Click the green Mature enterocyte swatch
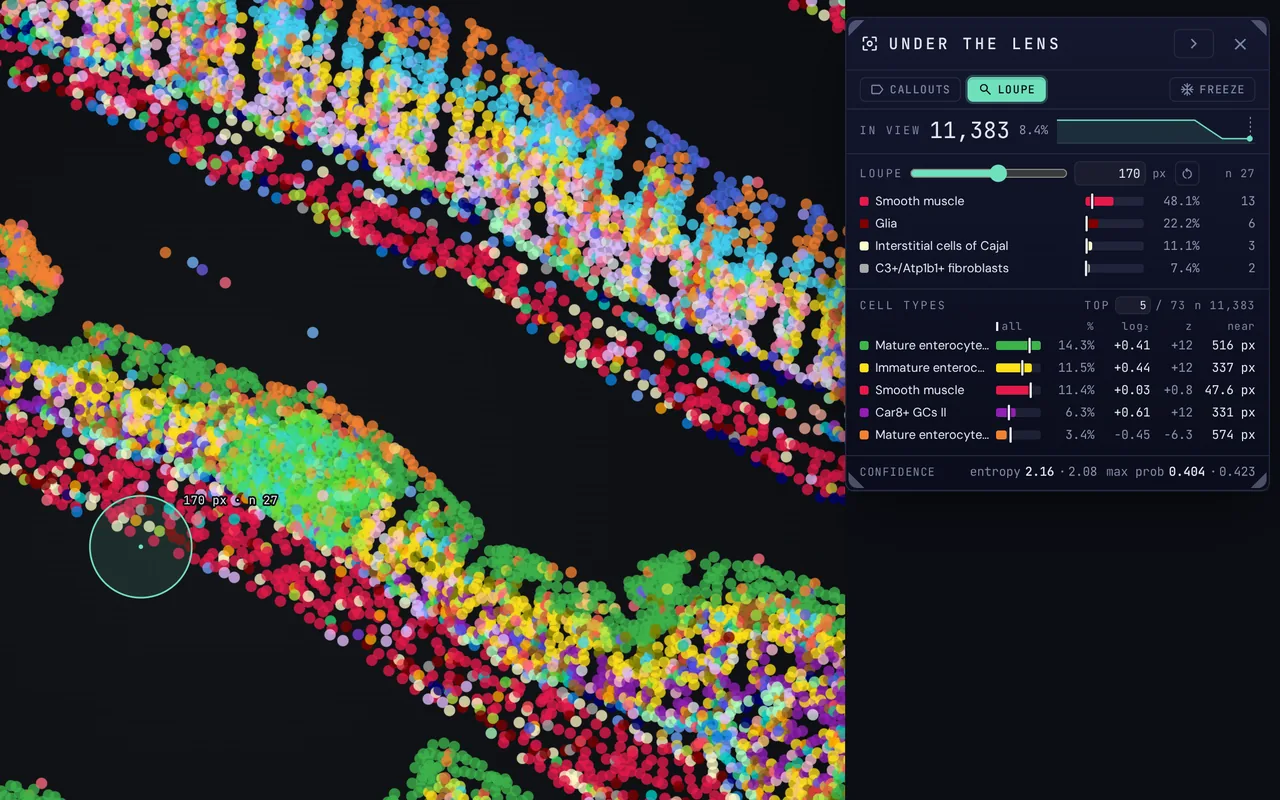1280x800 pixels. pos(864,345)
